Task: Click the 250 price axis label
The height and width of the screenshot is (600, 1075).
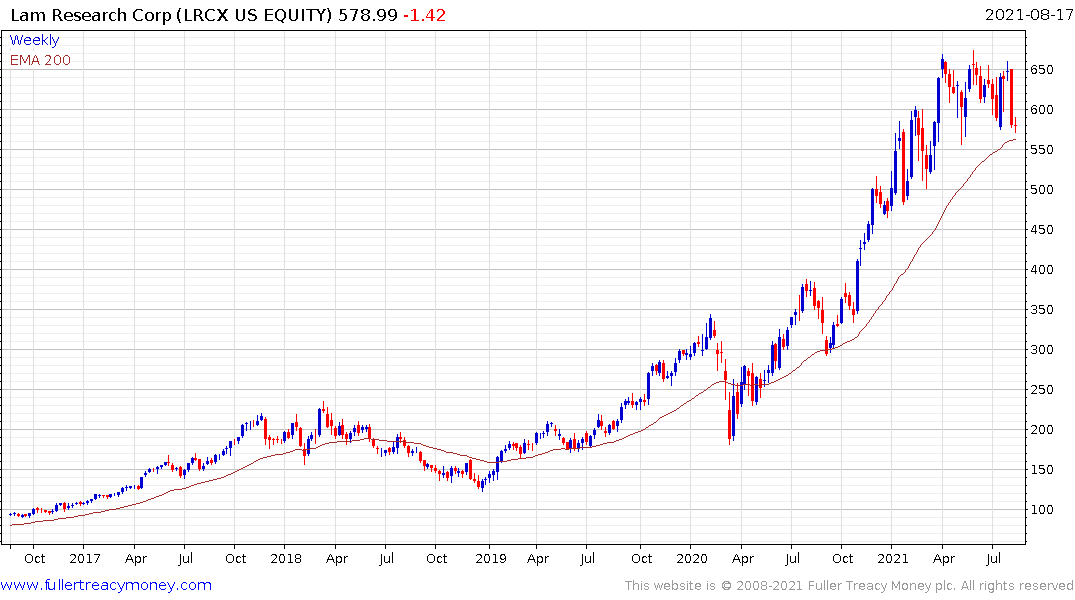Action: pyautogui.click(x=1041, y=389)
